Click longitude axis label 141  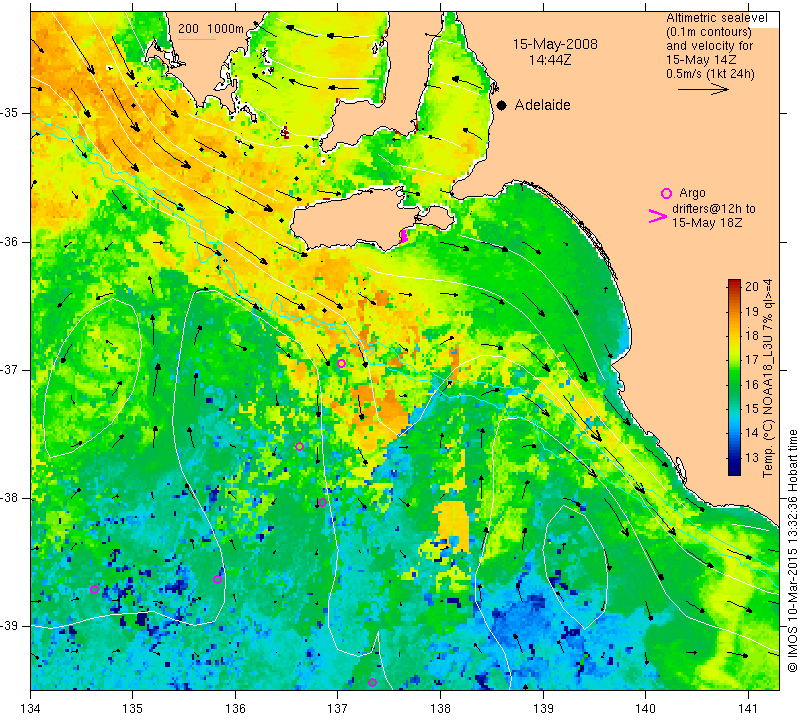click(x=748, y=709)
